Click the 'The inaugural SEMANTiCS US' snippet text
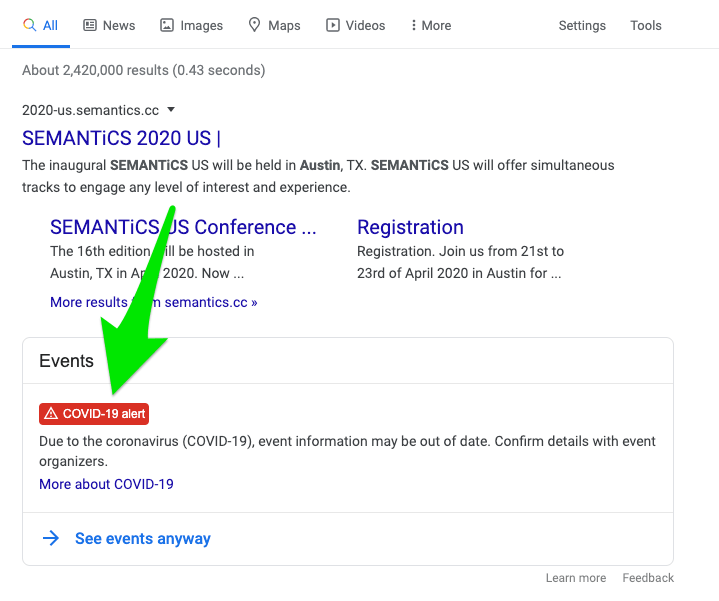Image resolution: width=719 pixels, height=601 pixels. [318, 176]
